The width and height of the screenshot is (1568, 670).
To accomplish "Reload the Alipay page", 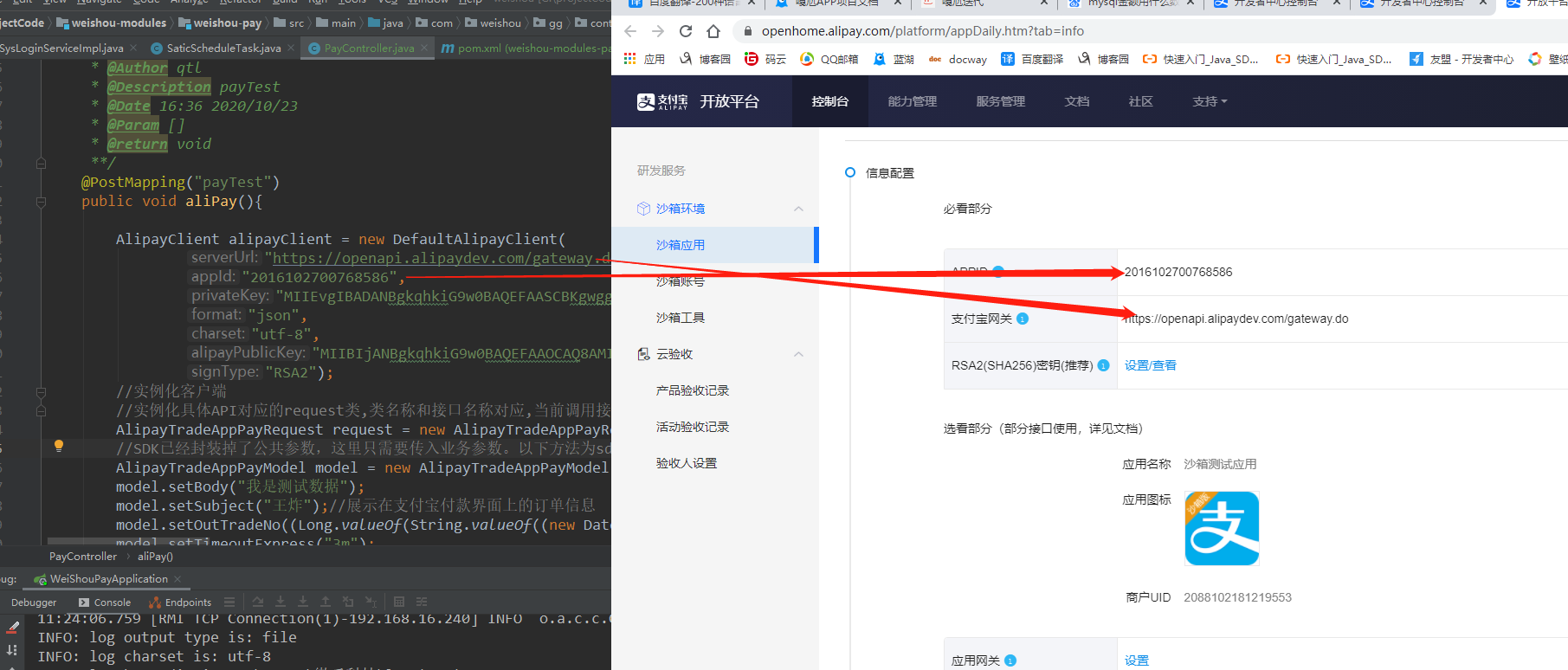I will [x=686, y=31].
